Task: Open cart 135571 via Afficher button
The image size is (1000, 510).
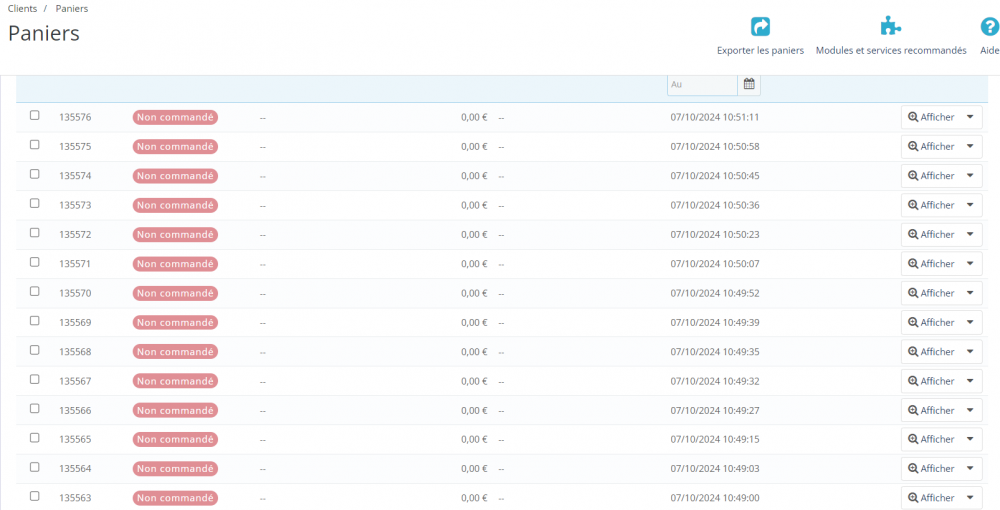Action: (x=931, y=264)
